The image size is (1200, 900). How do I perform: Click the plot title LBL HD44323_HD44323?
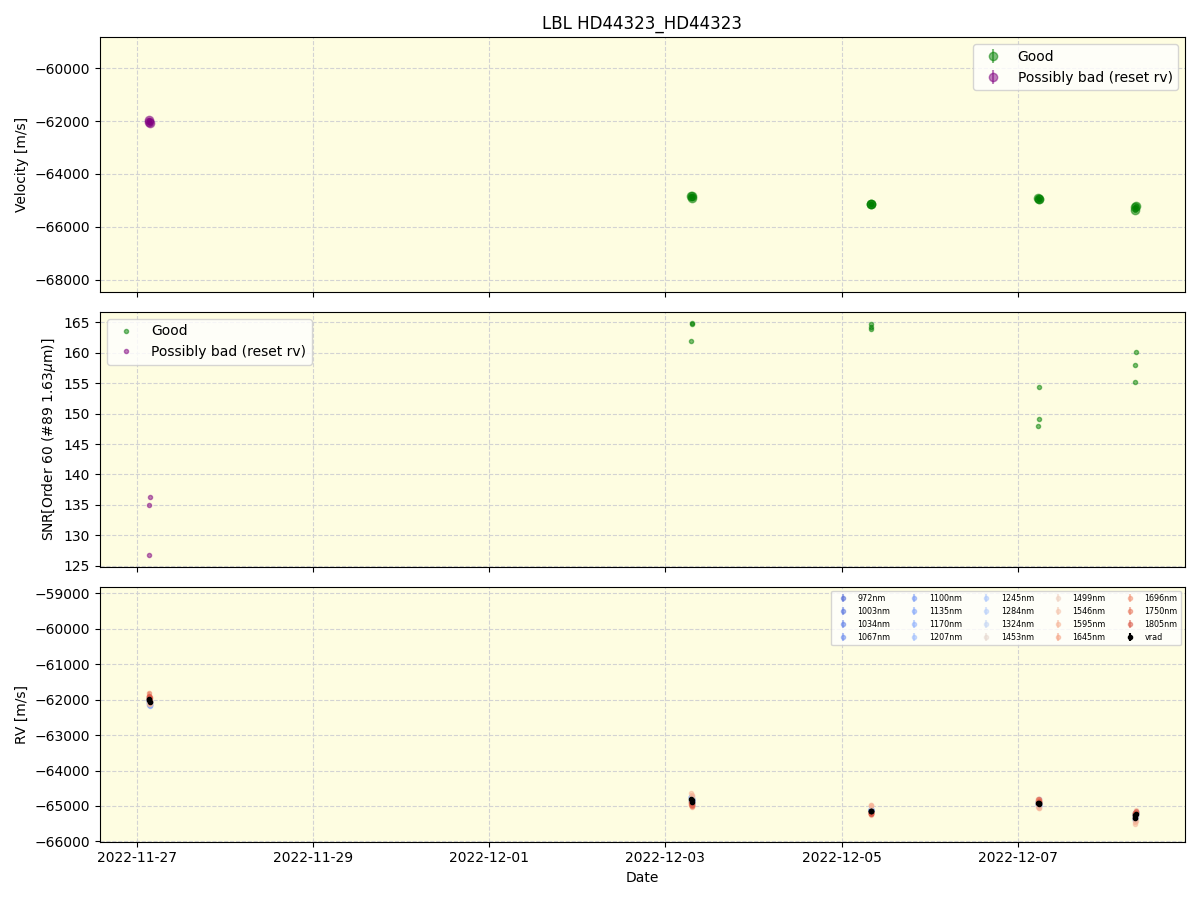[642, 23]
